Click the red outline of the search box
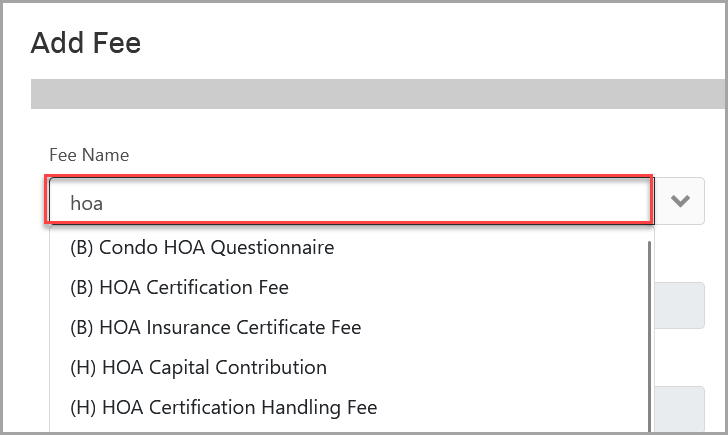This screenshot has height=435, width=728. pyautogui.click(x=350, y=179)
